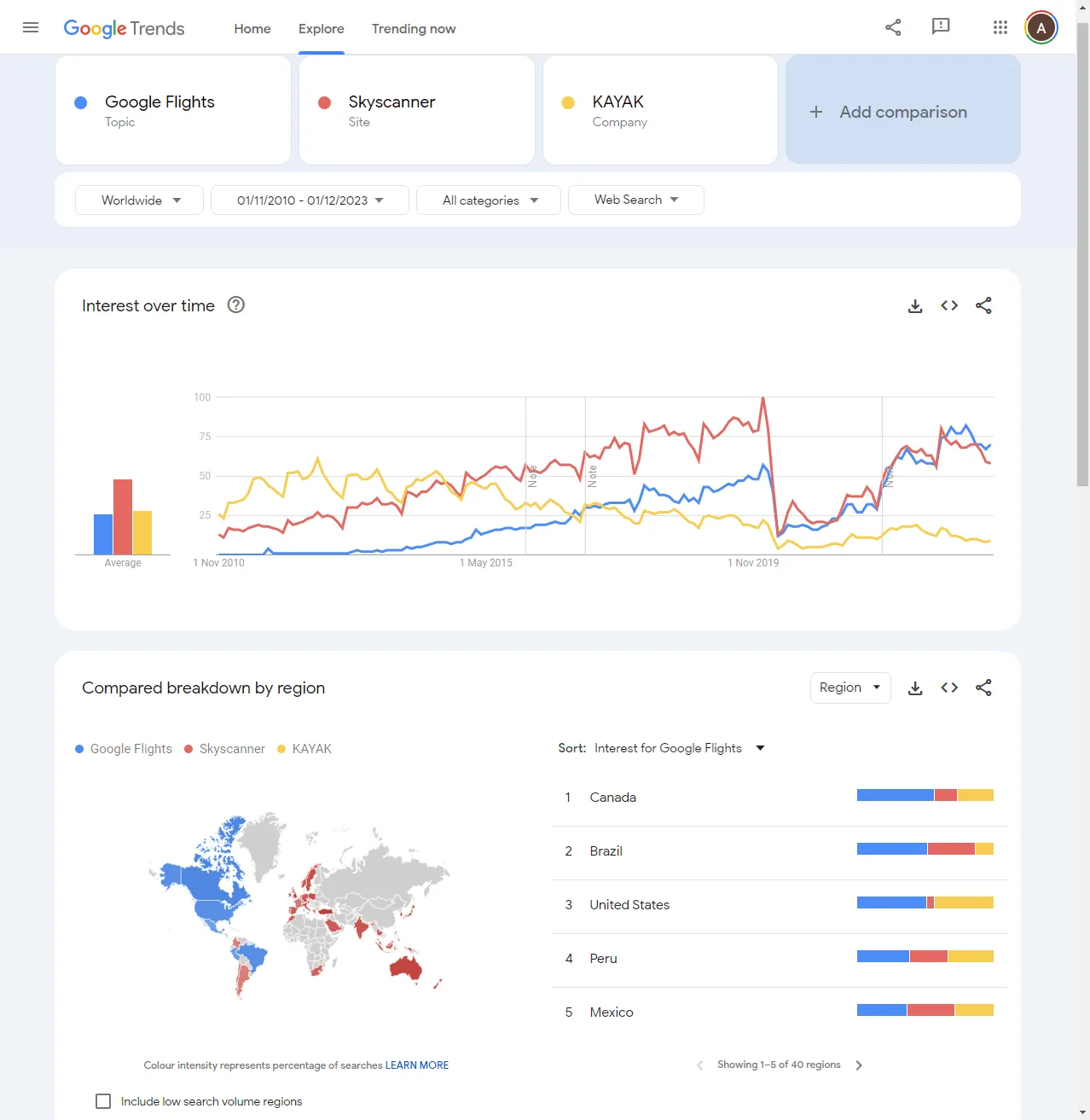Embed the Interest over time chart
The width and height of the screenshot is (1090, 1120).
pyautogui.click(x=949, y=305)
